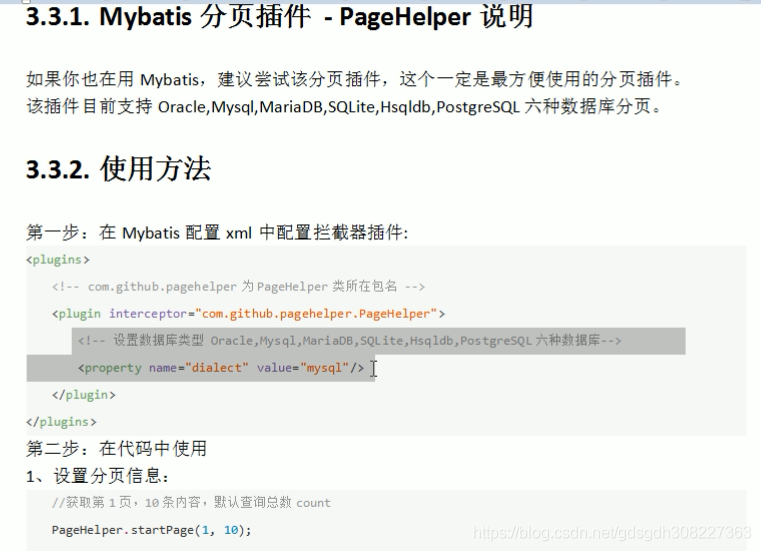The width and height of the screenshot is (761, 551).
Task: Click the line "第二步：在代码中使用"
Action: click(x=116, y=449)
